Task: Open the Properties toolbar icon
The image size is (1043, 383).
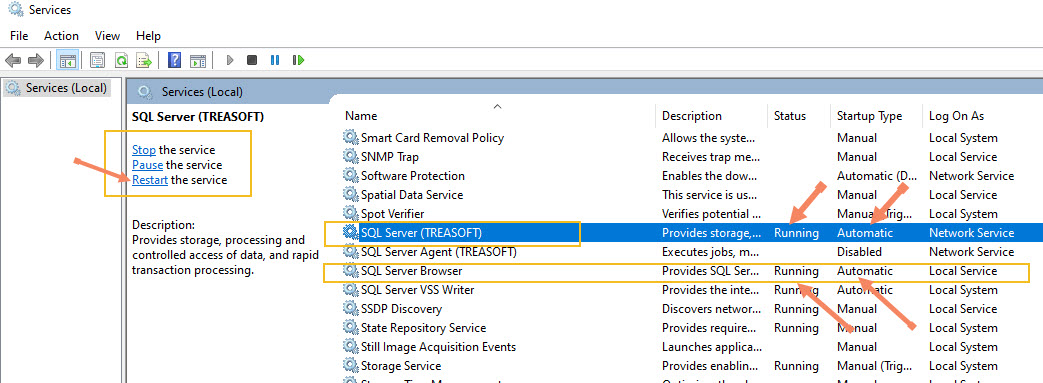Action: 98,61
